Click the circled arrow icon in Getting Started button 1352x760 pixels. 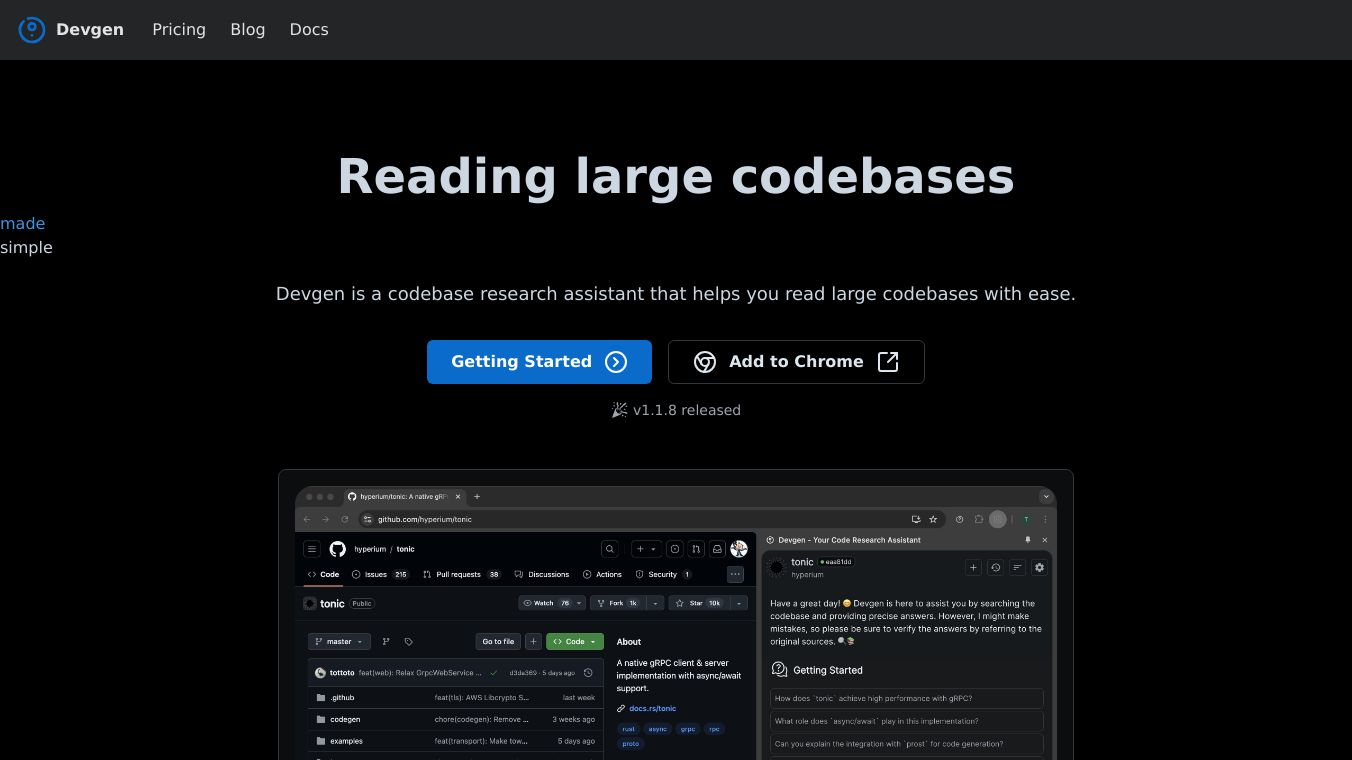616,362
